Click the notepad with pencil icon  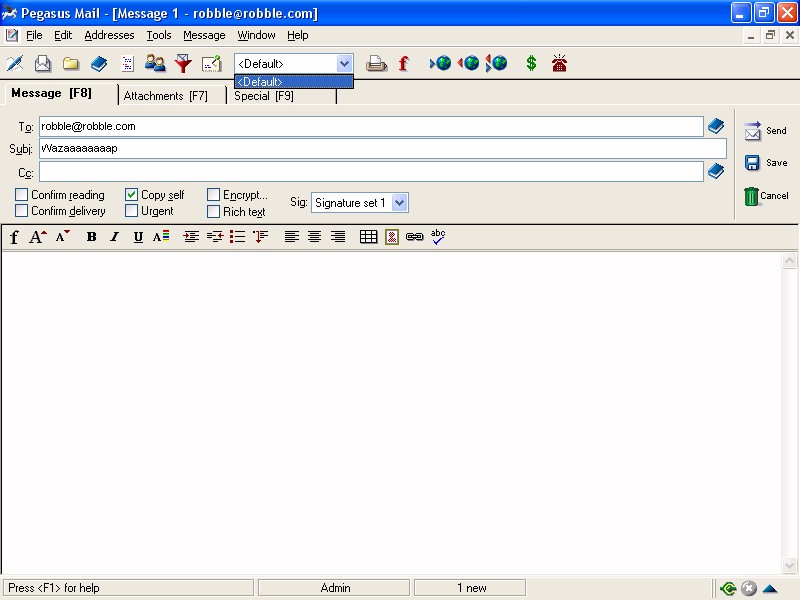(211, 64)
